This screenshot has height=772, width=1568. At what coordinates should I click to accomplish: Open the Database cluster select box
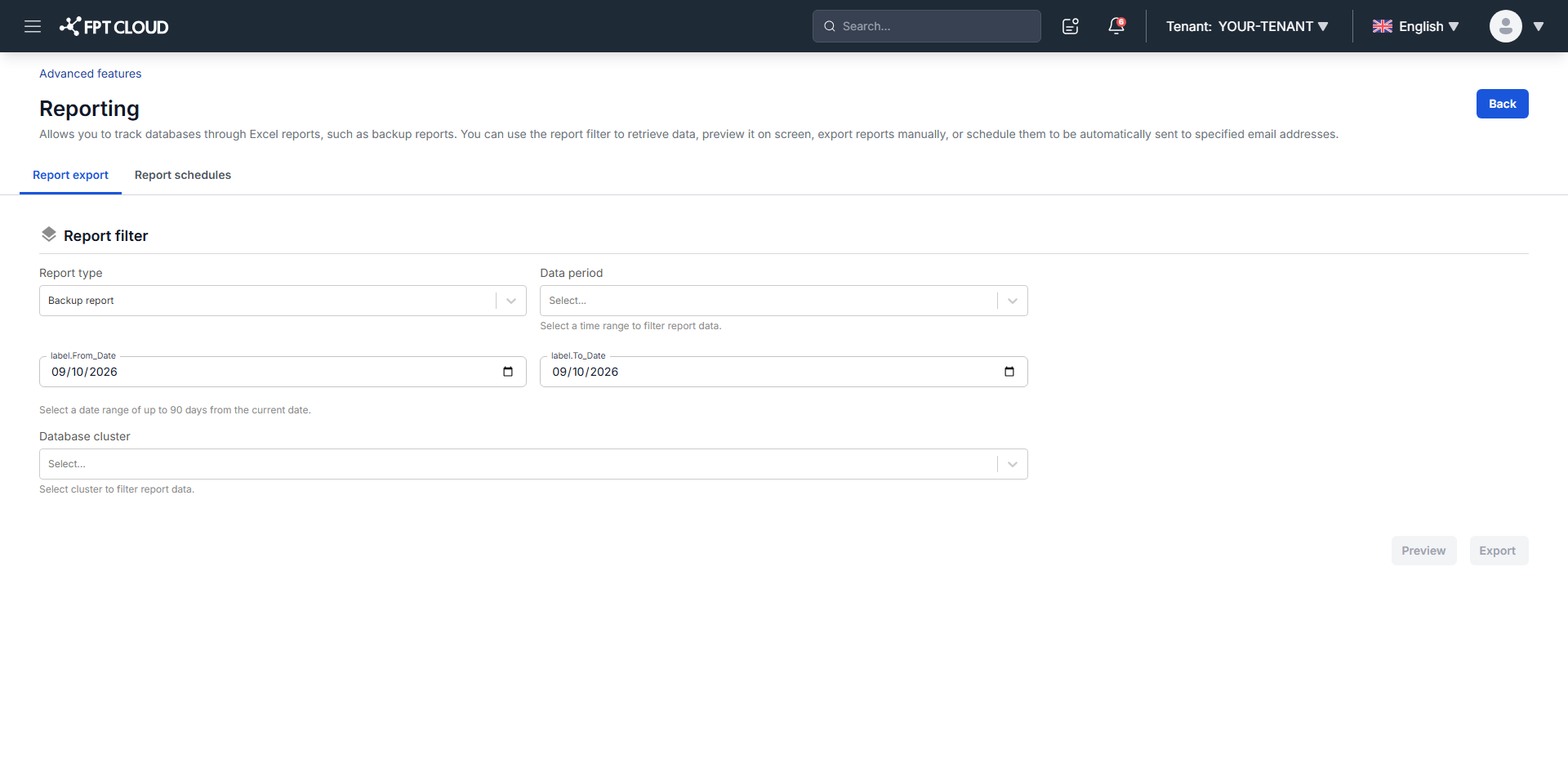pos(533,464)
